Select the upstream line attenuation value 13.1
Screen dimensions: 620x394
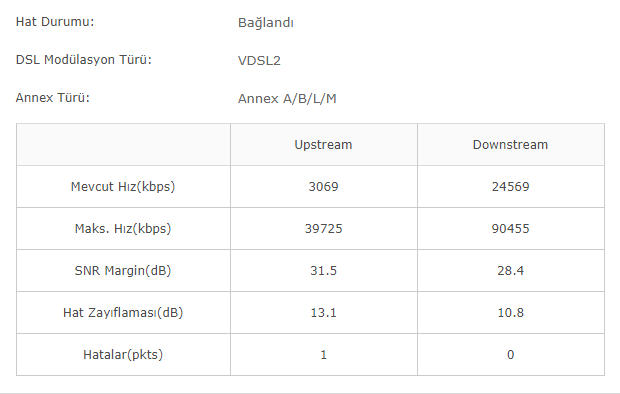(x=323, y=313)
